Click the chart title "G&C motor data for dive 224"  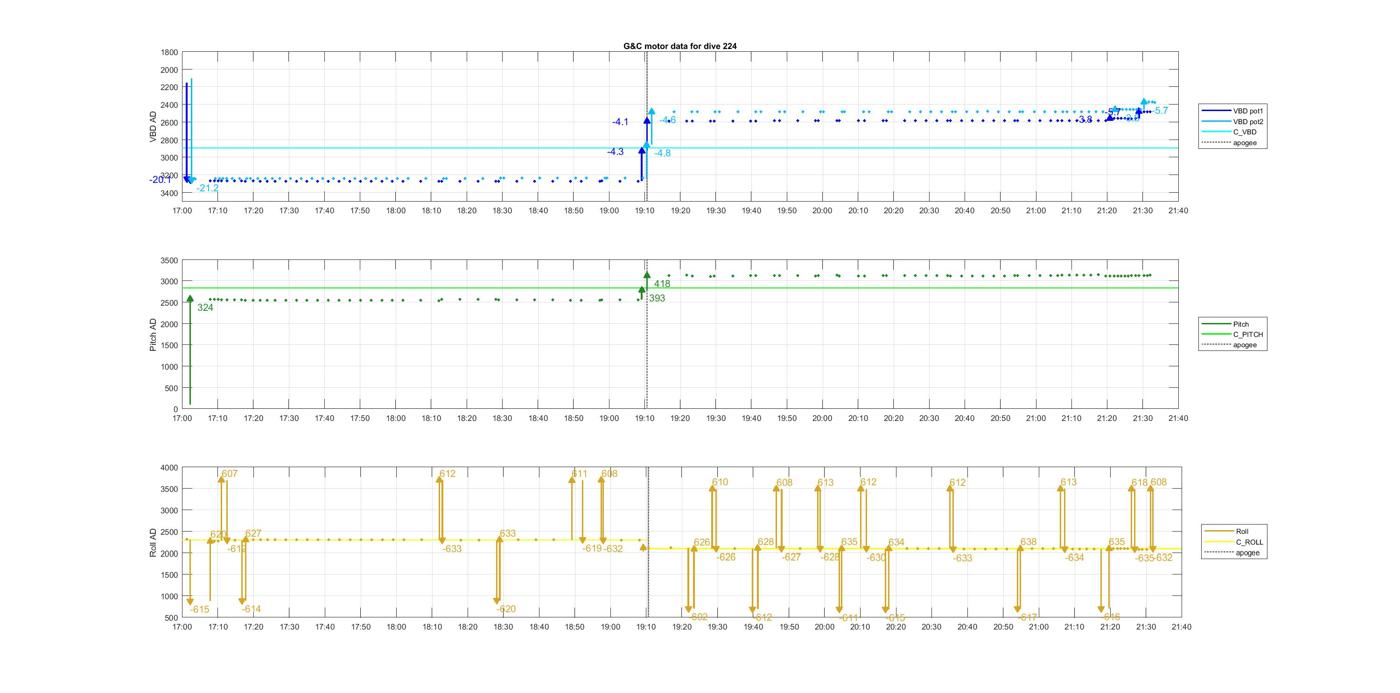(680, 46)
